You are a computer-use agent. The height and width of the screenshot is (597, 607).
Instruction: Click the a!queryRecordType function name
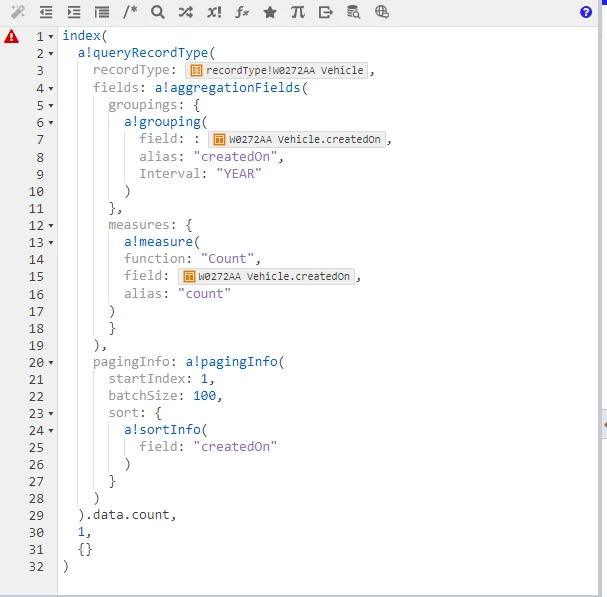click(x=143, y=53)
